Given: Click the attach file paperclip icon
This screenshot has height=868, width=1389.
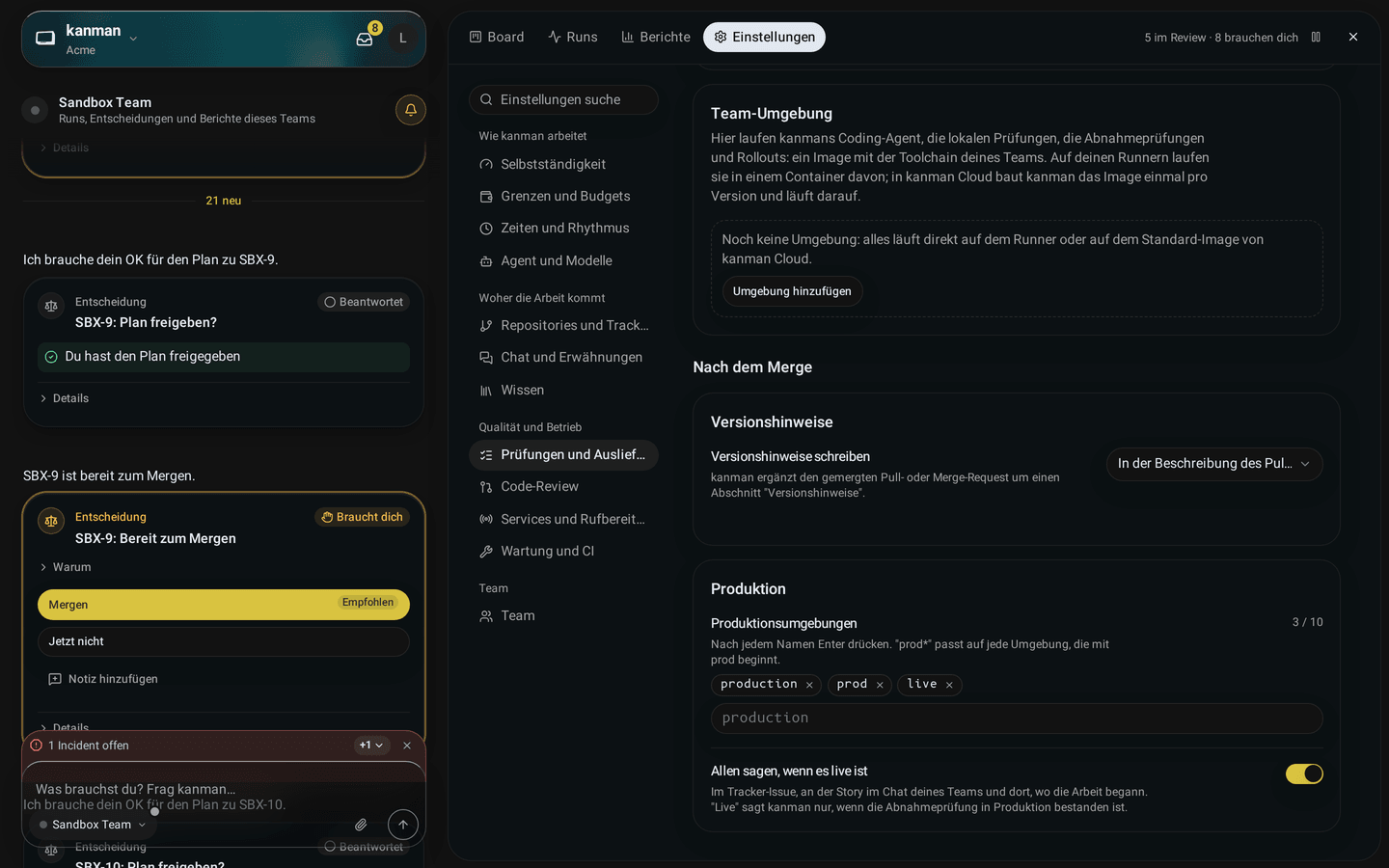Looking at the screenshot, I should tap(361, 825).
